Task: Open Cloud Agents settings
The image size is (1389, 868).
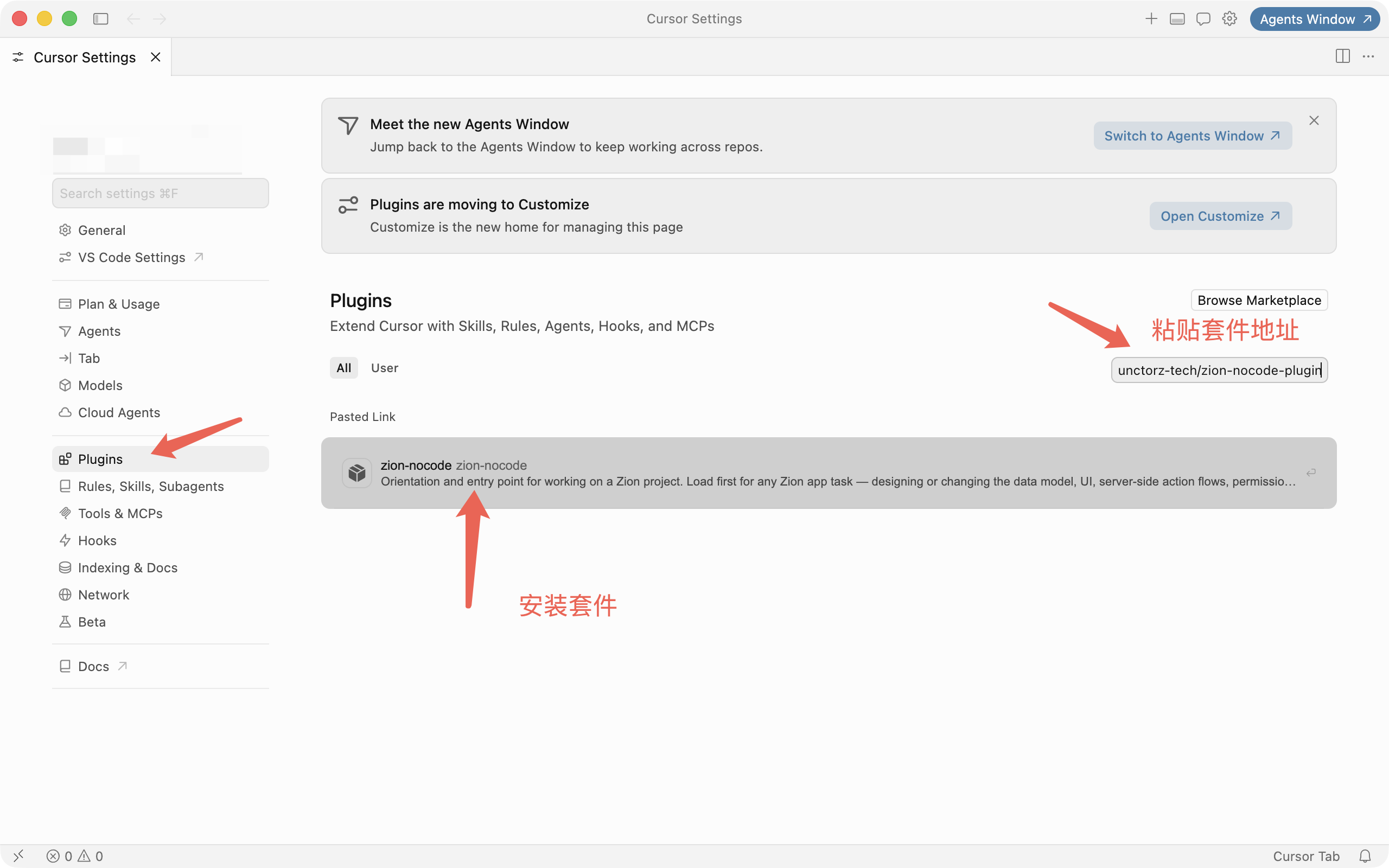Action: click(x=160, y=412)
